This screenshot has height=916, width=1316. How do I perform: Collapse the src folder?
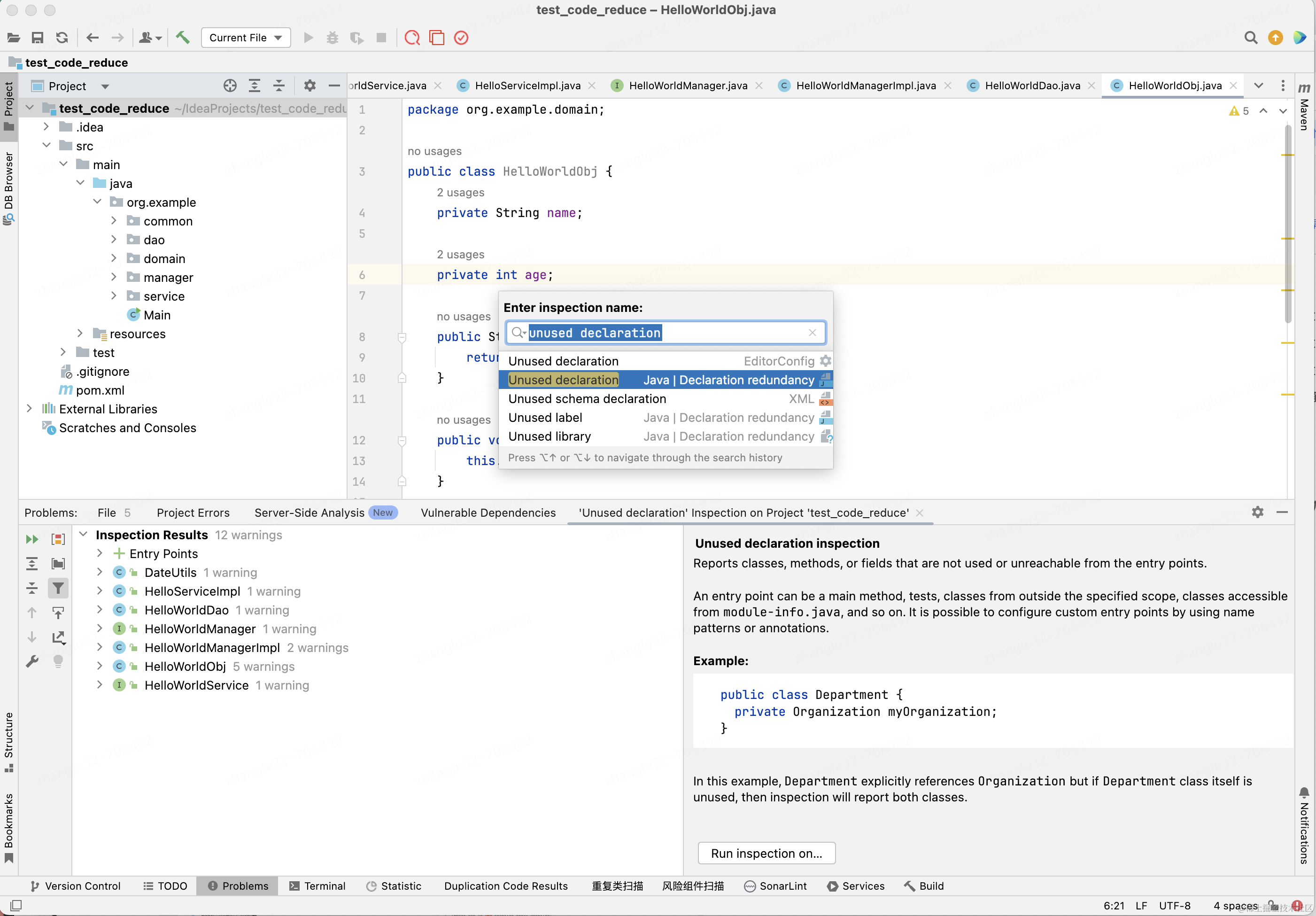point(46,146)
